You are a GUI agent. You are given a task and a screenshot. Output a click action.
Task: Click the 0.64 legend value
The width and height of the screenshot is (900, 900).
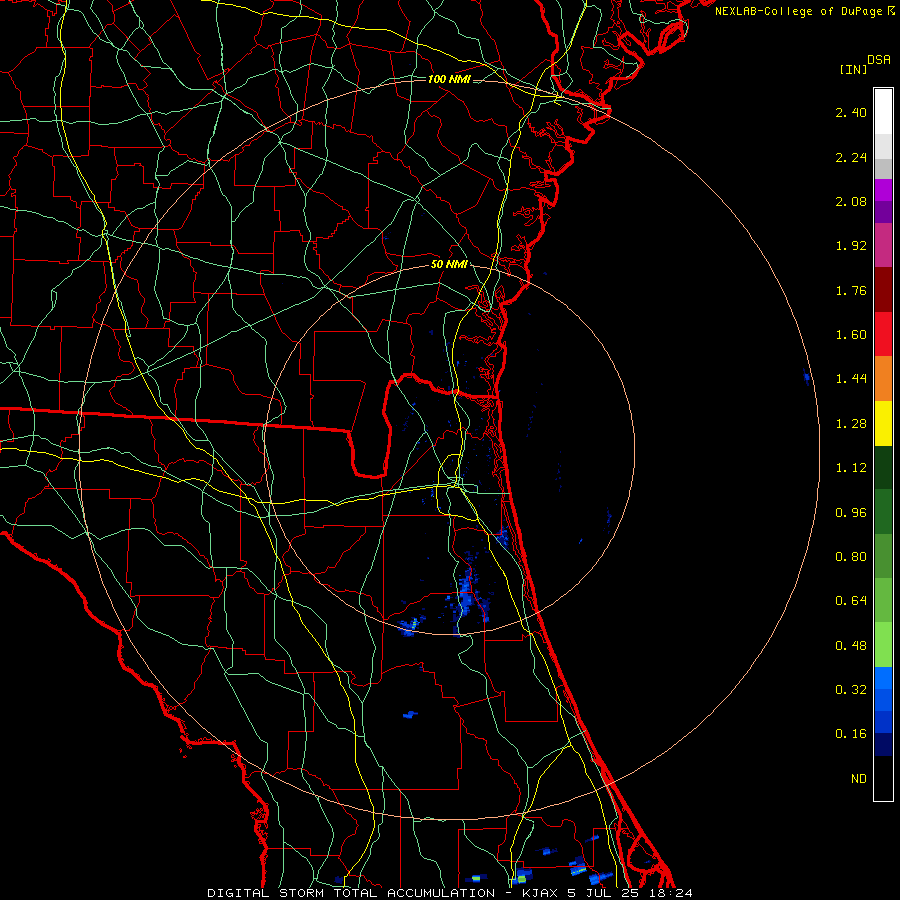(851, 601)
